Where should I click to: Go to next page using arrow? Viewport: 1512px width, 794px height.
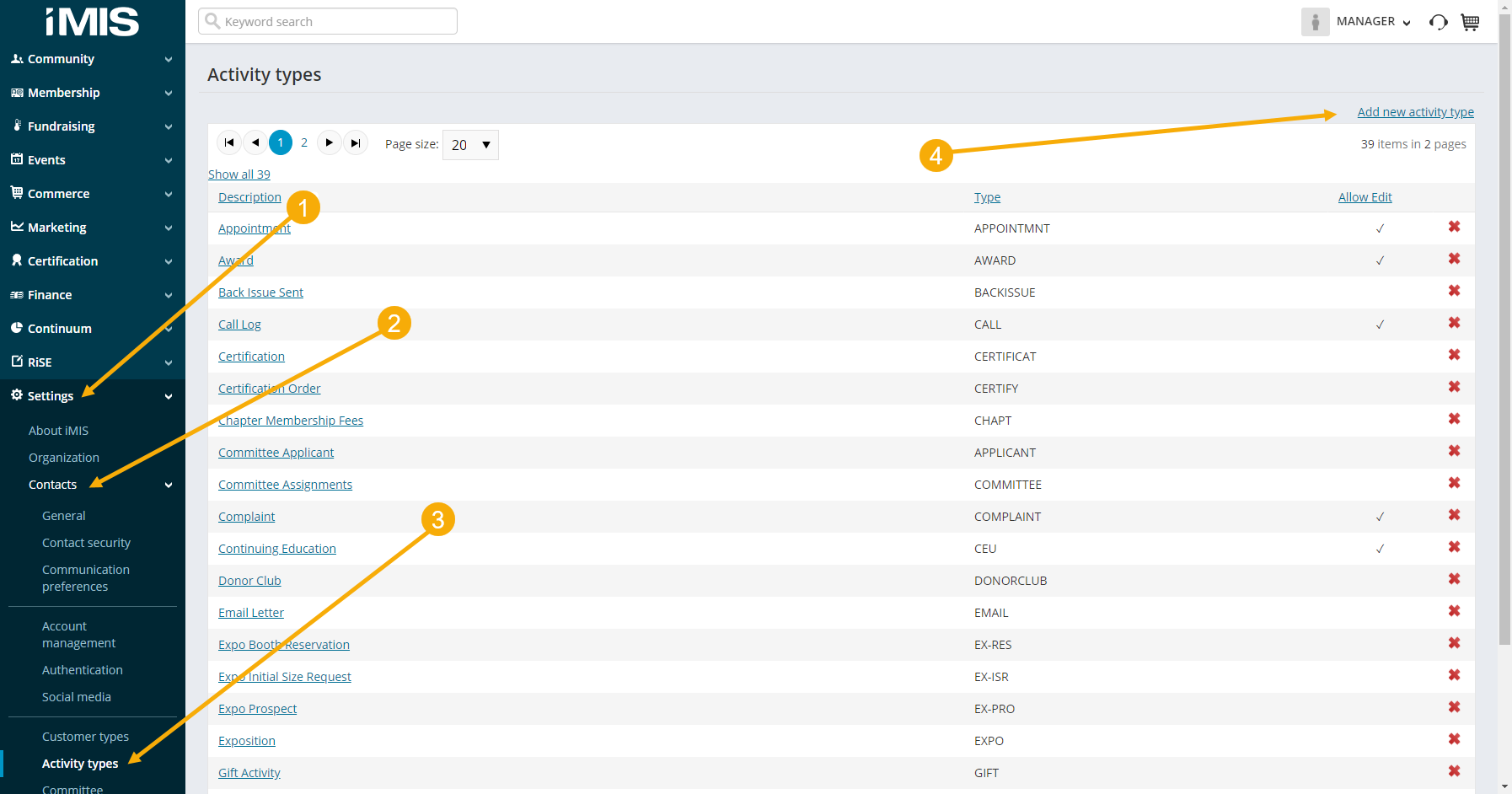(330, 143)
